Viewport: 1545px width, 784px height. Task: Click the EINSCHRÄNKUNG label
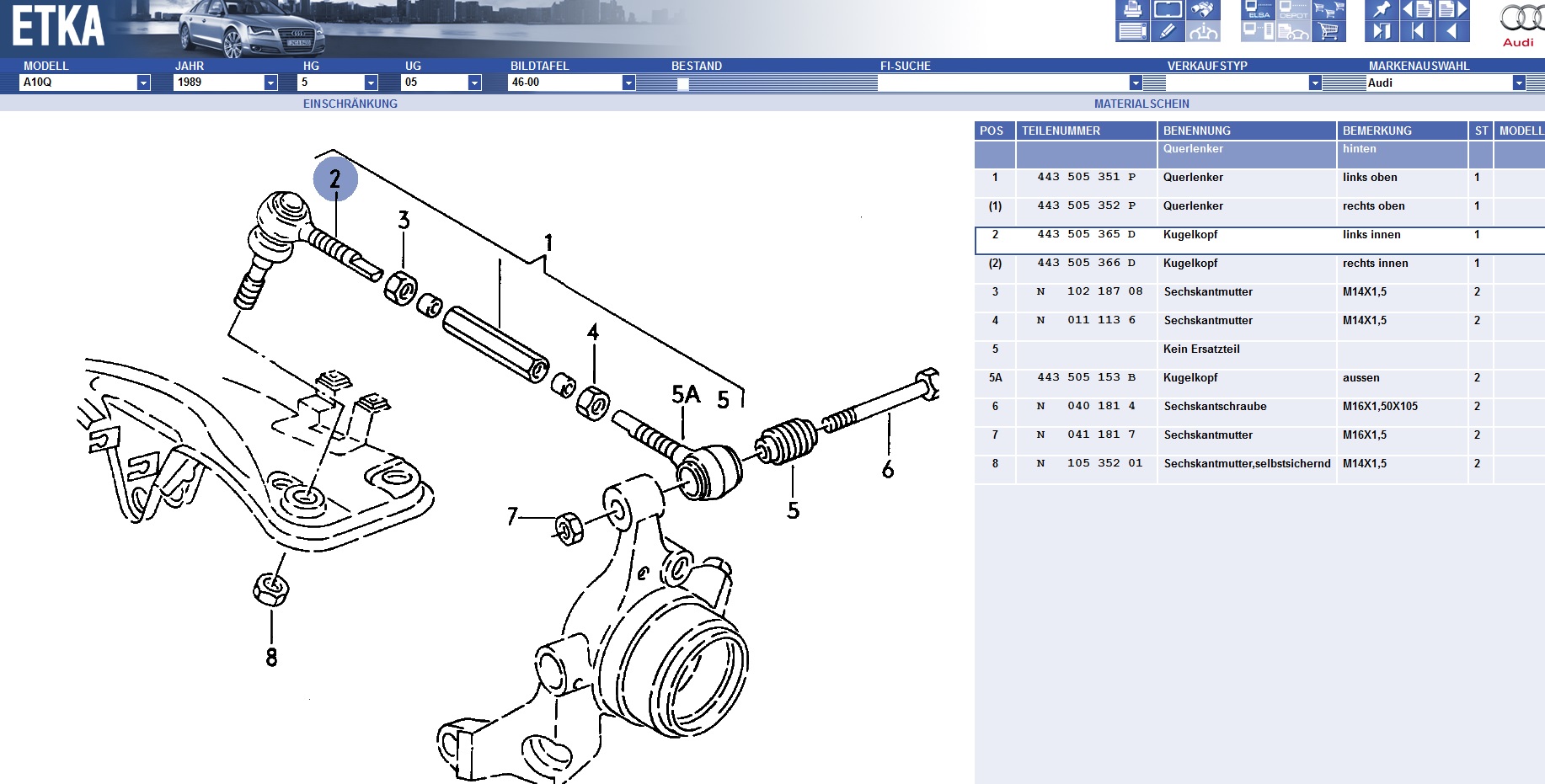tap(350, 104)
